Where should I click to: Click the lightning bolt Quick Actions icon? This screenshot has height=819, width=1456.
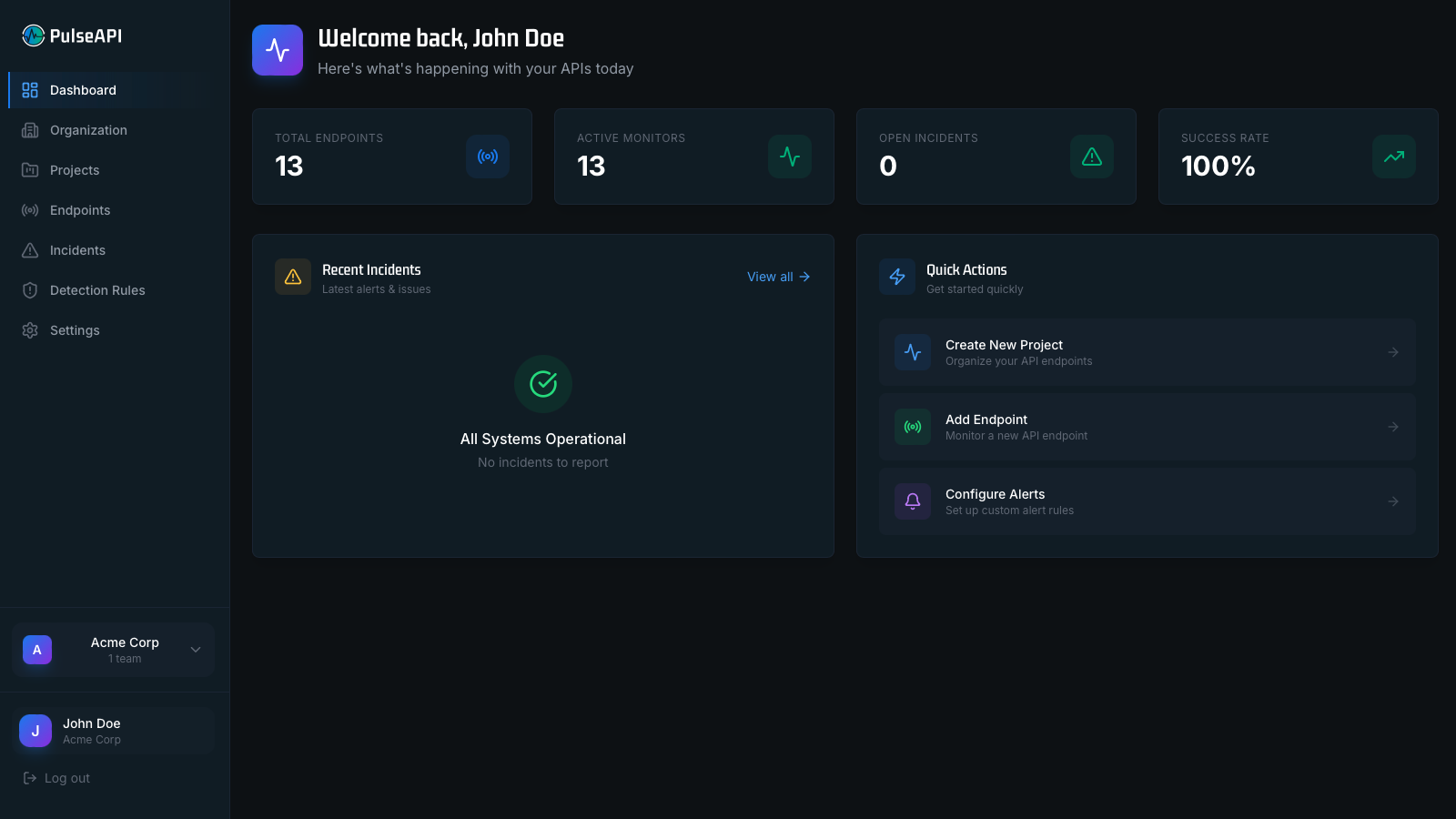click(x=897, y=277)
